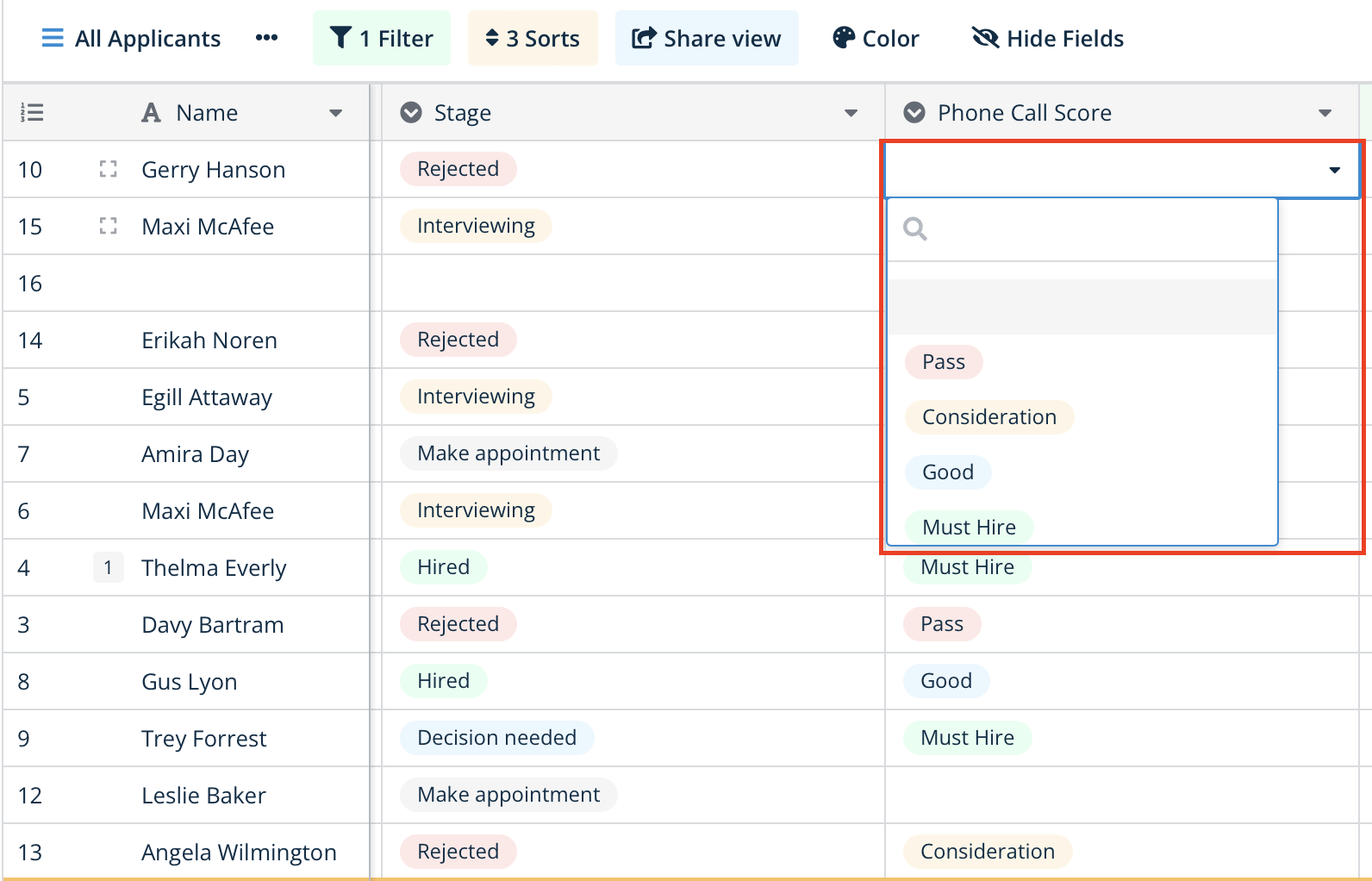
Task: Click the row count icon in header
Action: 33,113
